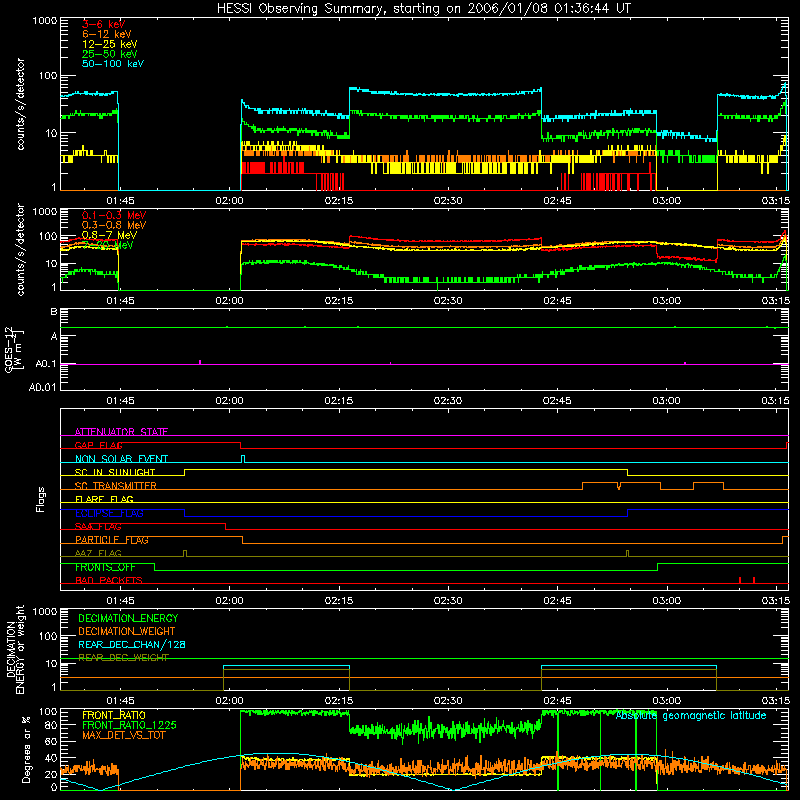Click the small GOES magenta spike before 02:00

[x=200, y=362]
